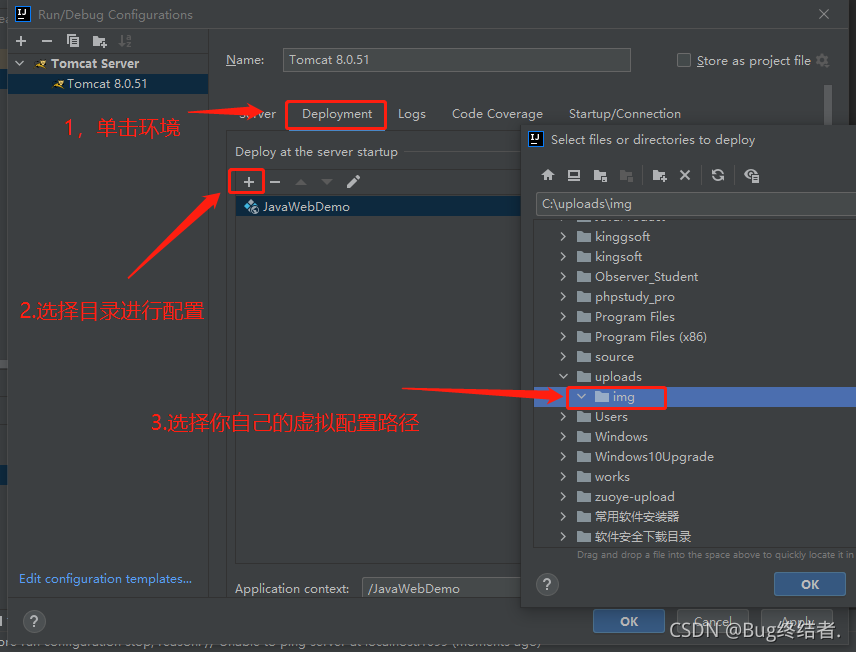Create a new folder in the file chooser
The width and height of the screenshot is (856, 652).
[659, 175]
